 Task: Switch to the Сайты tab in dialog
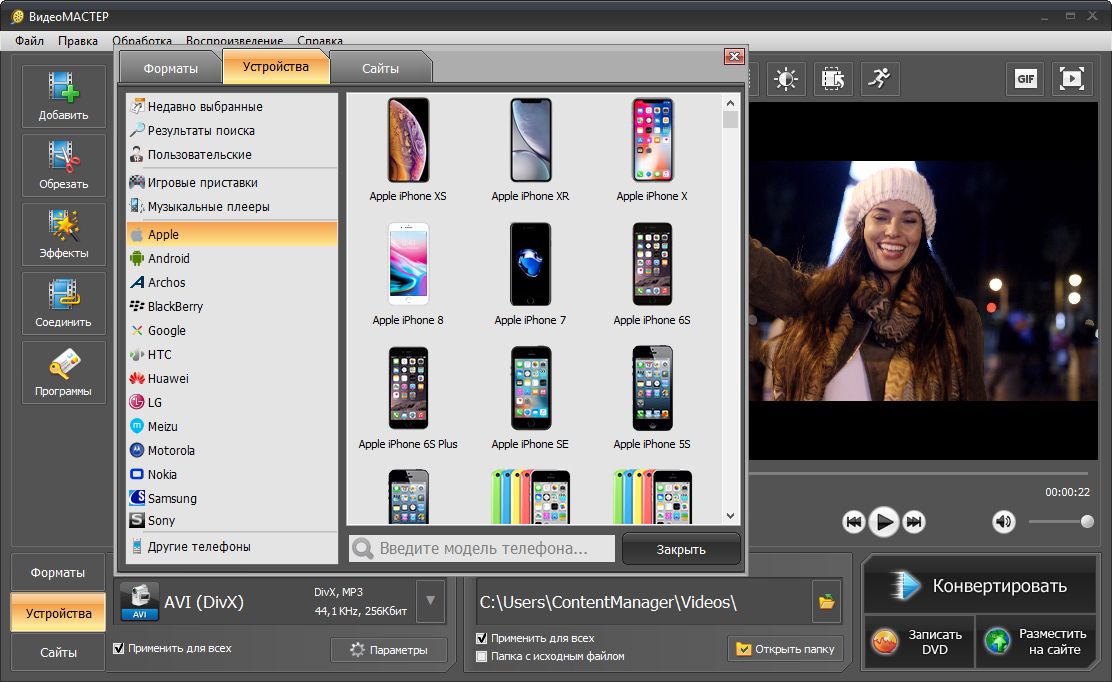381,68
